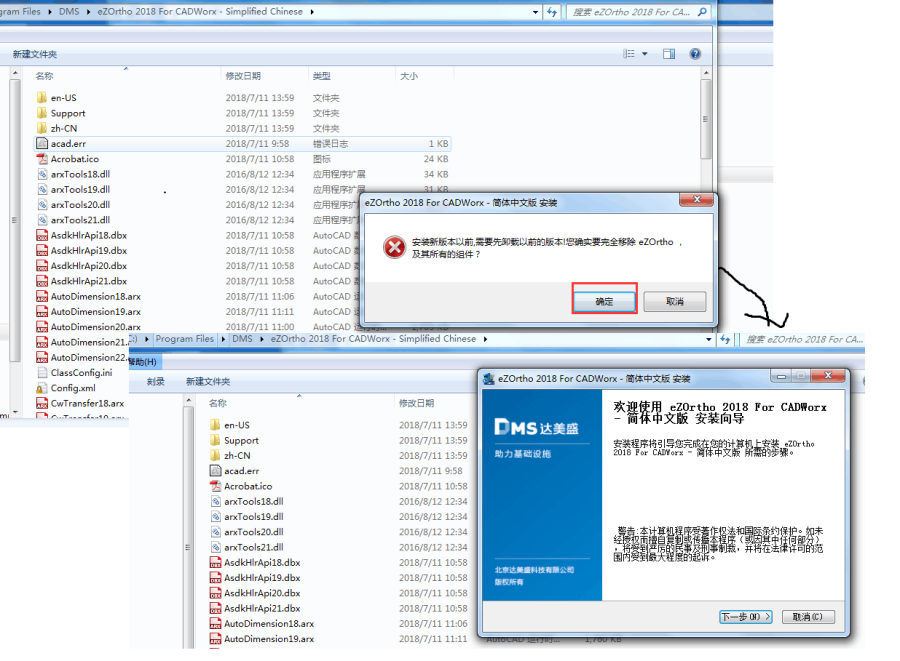Select arxTools20.dll file name in the upper Explorer
Screen dimensions: 900x661
[x=80, y=204]
